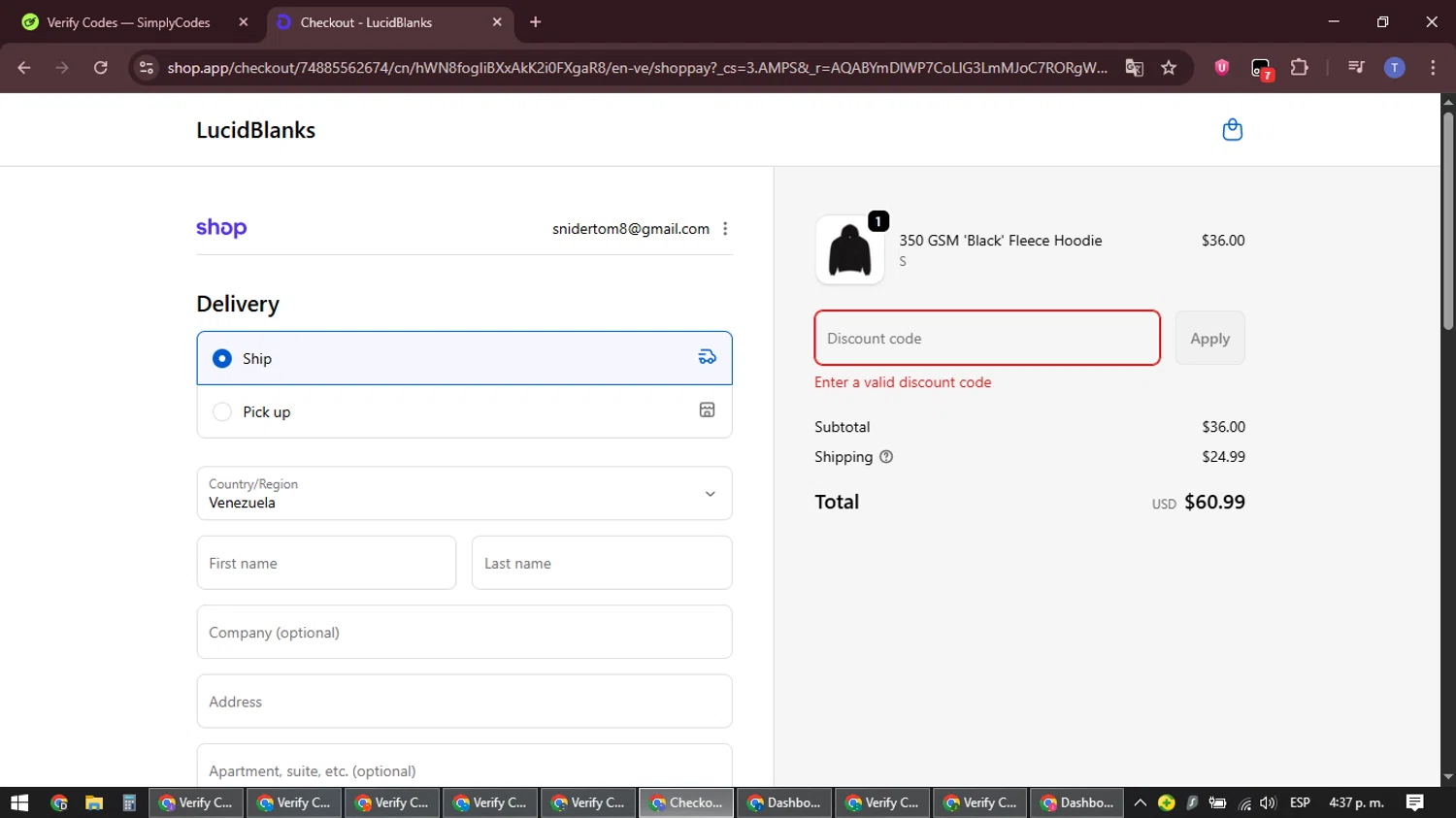Bookmark this page with star icon
The height and width of the screenshot is (818, 1456).
[x=1169, y=67]
